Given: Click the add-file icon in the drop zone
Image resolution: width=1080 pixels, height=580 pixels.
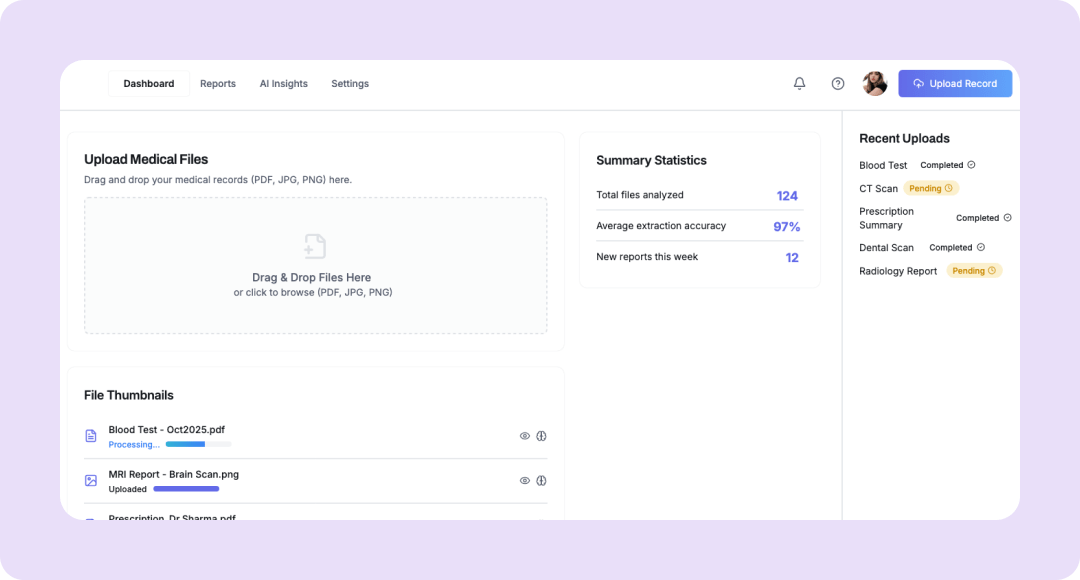Looking at the screenshot, I should pos(315,246).
